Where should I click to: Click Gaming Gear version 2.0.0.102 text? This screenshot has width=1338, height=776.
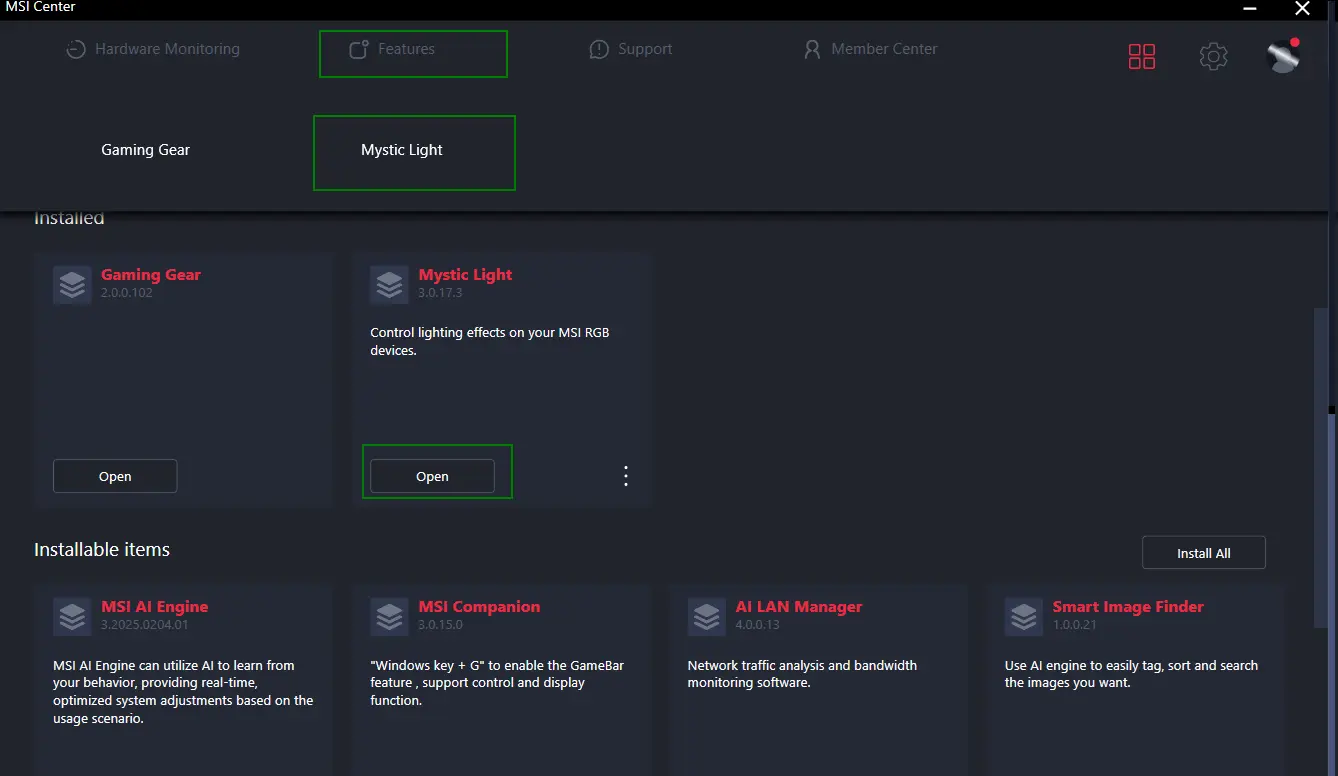coord(127,293)
